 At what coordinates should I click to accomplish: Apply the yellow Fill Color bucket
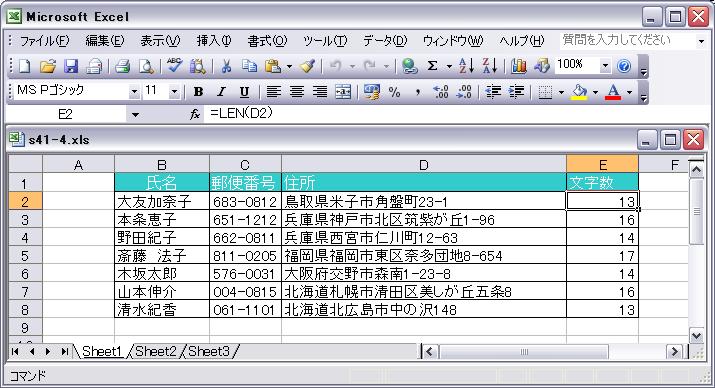[579, 92]
